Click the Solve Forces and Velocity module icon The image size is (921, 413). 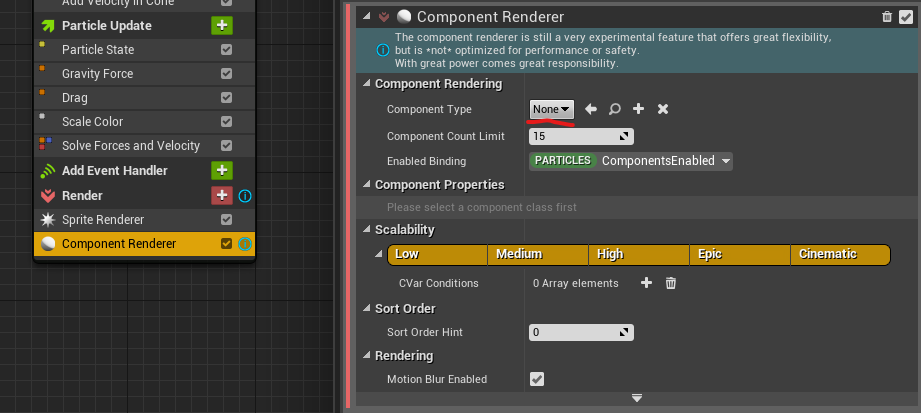coord(45,142)
